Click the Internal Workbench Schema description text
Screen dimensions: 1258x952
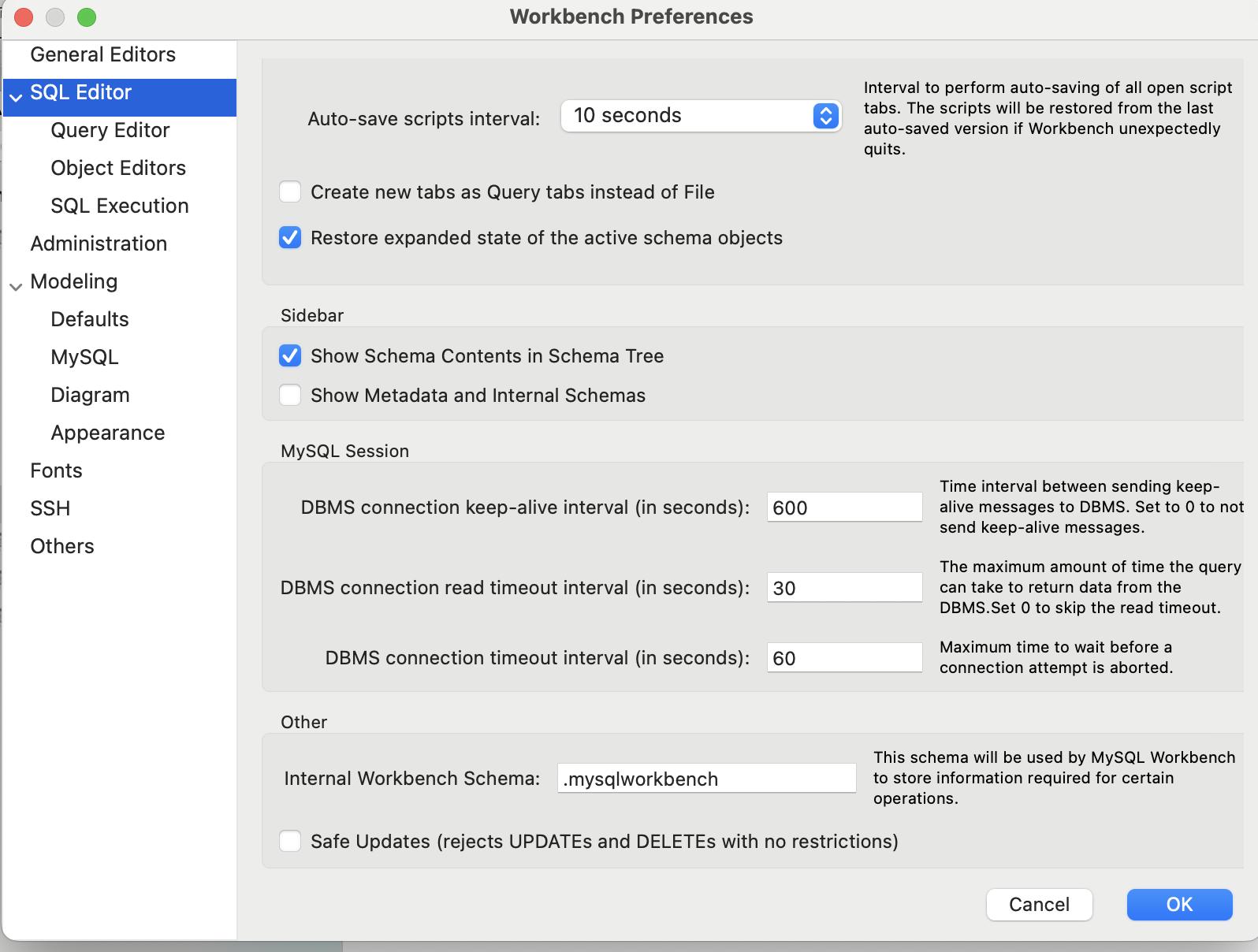click(x=1054, y=778)
